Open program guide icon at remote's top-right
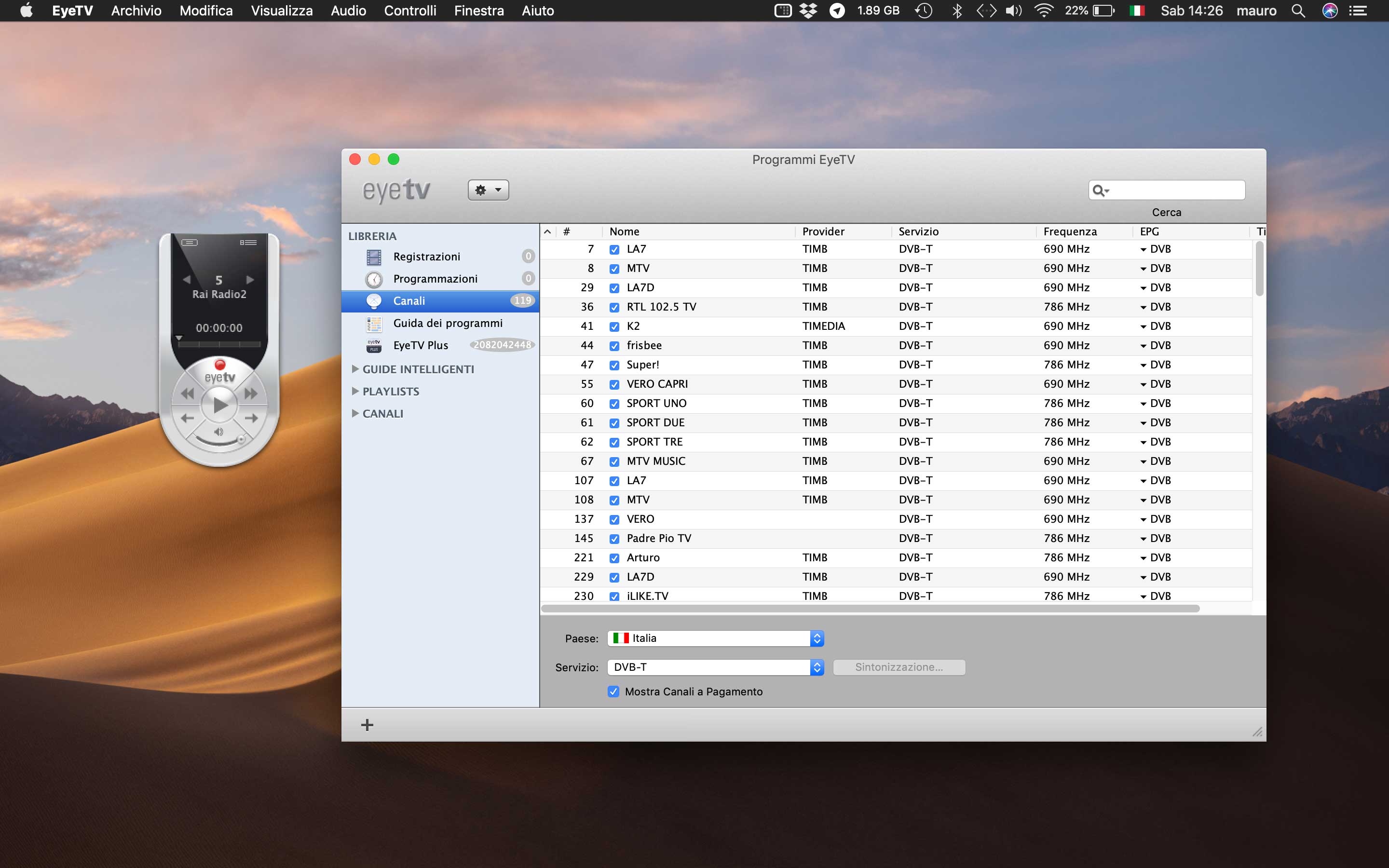Screen dimensions: 1389x868 pyautogui.click(x=248, y=242)
